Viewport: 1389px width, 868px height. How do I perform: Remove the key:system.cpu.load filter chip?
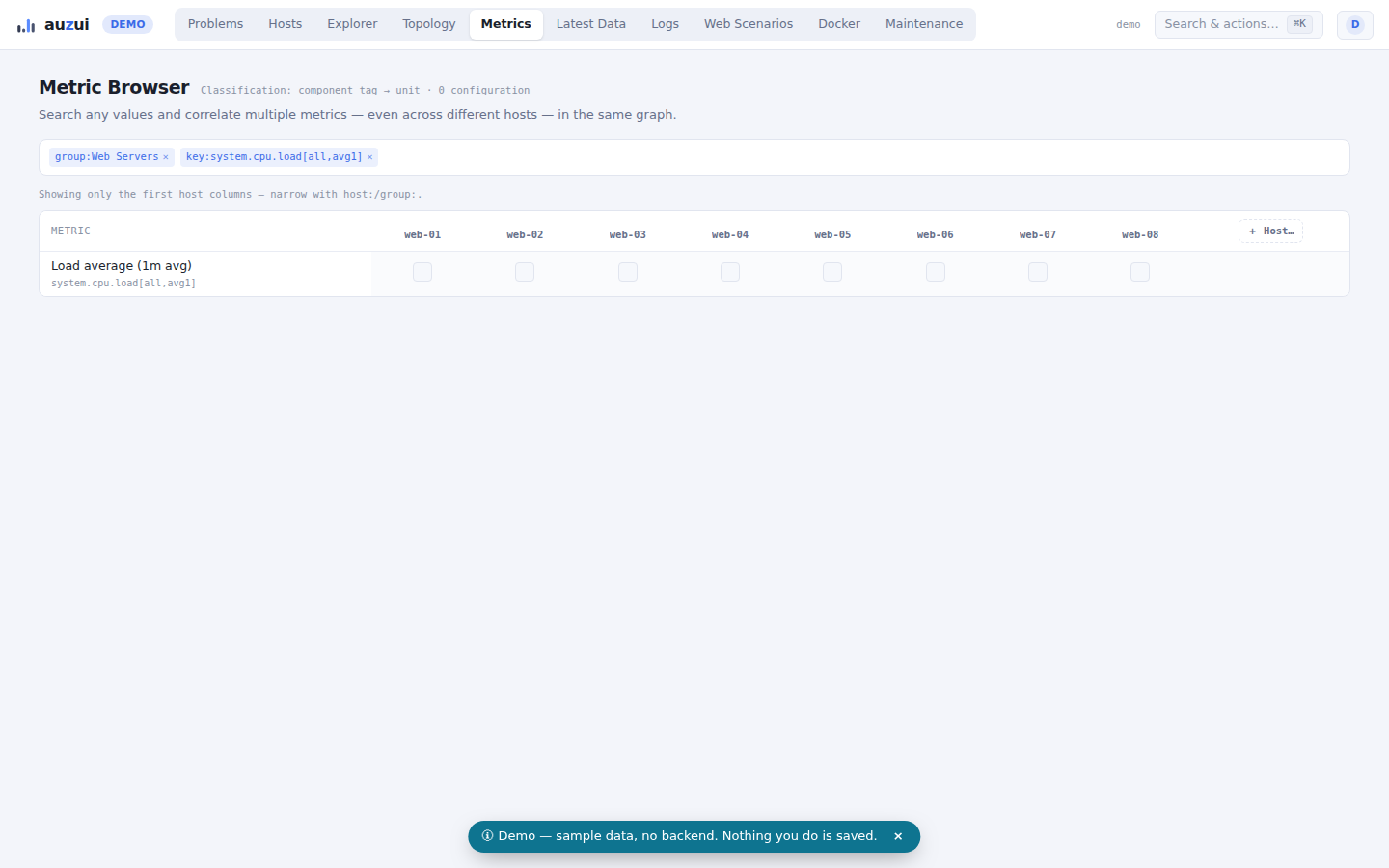pos(369,157)
